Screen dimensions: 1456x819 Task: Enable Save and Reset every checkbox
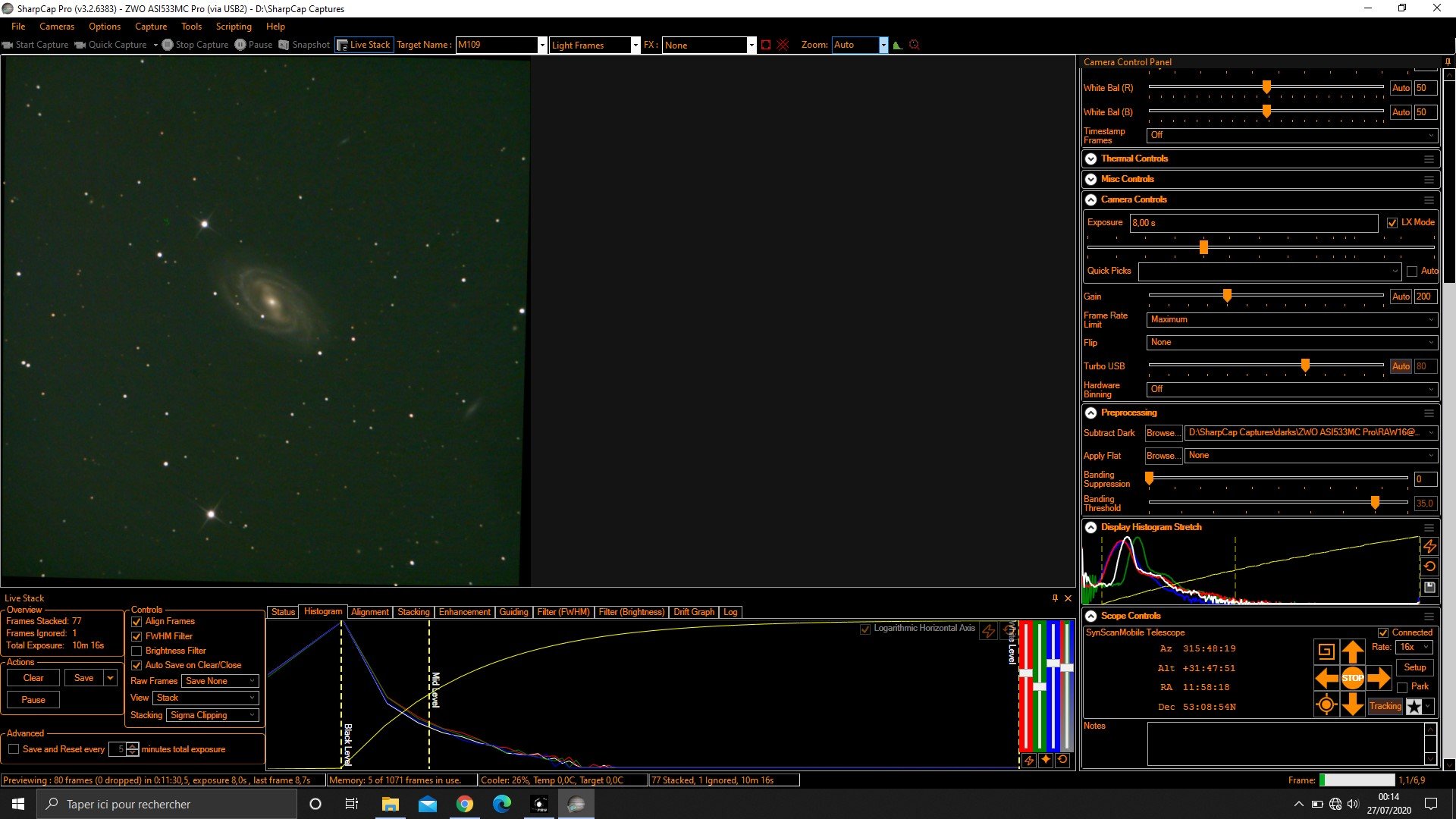[14, 749]
